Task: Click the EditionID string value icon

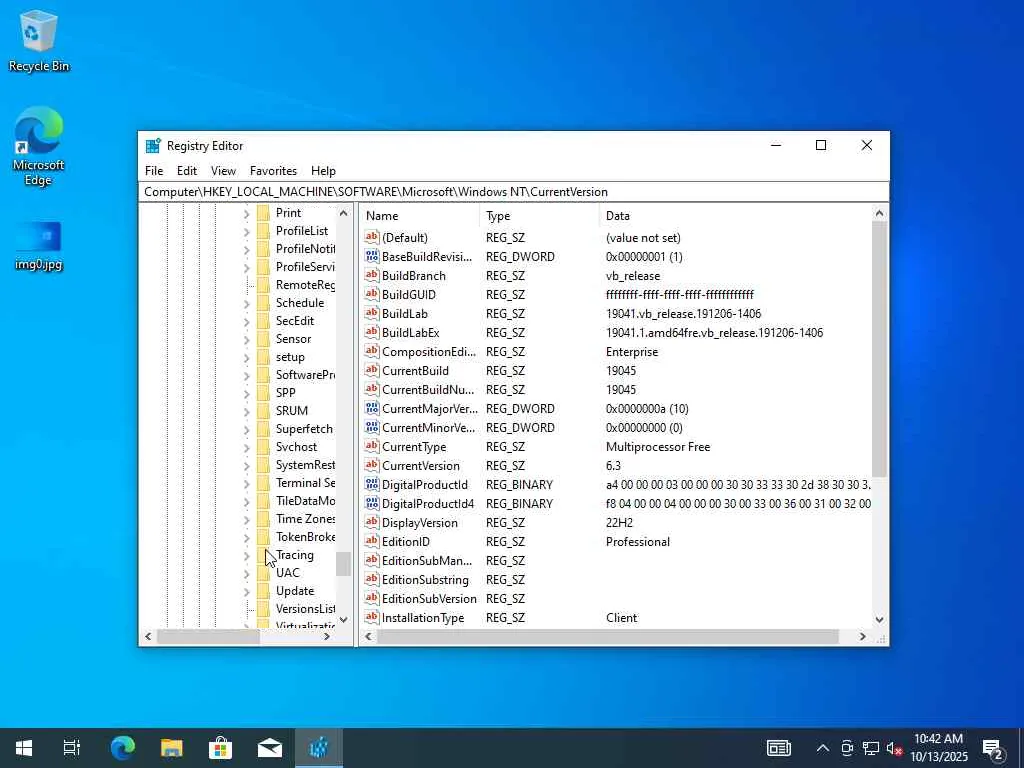Action: tap(372, 541)
